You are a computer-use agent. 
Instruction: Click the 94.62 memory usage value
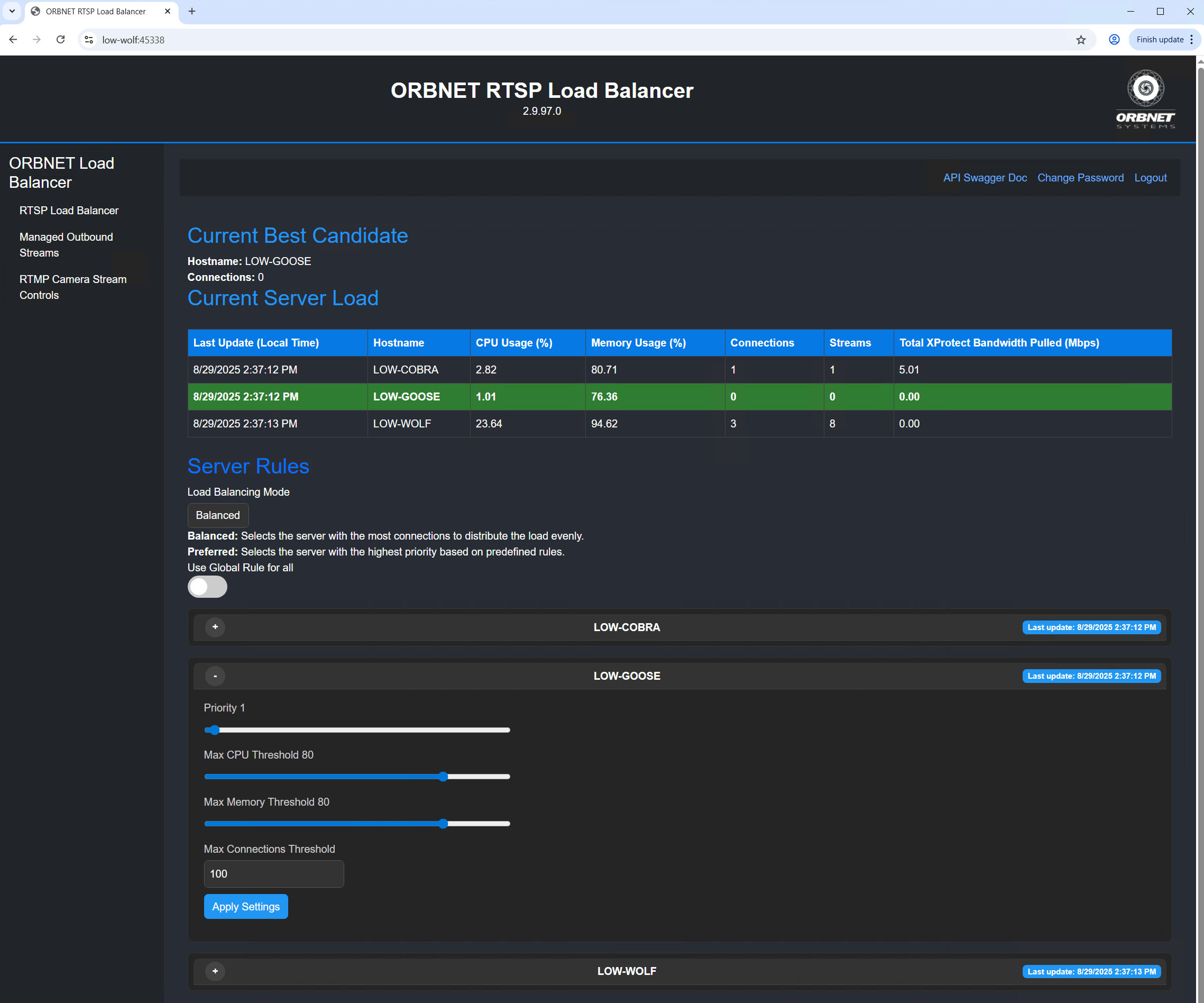point(604,423)
